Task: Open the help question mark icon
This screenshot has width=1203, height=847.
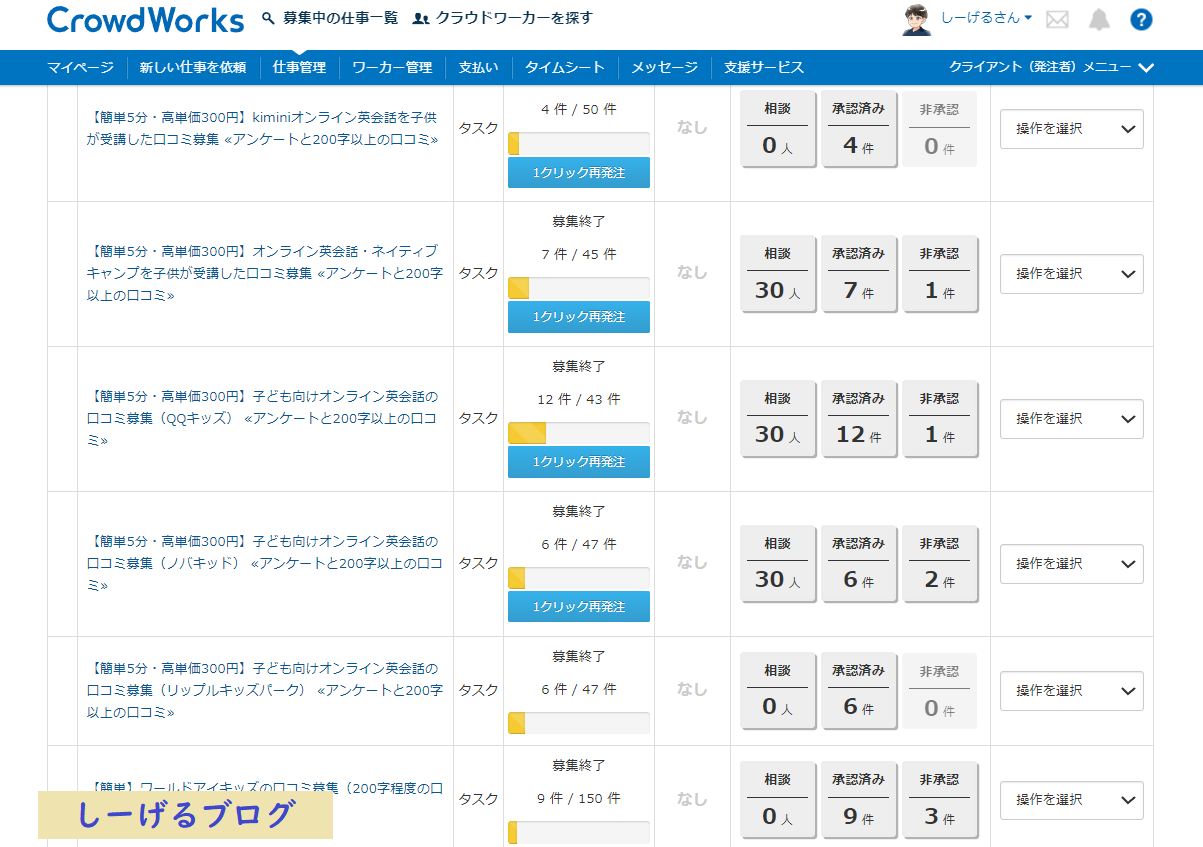Action: tap(1141, 19)
